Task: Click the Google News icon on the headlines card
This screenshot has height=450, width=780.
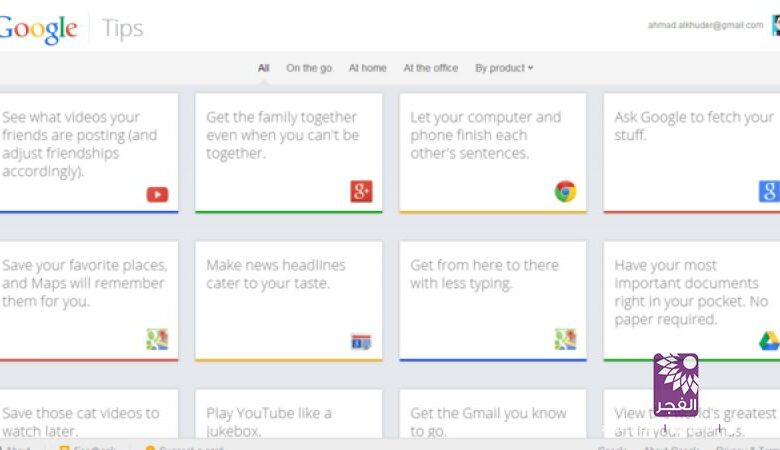Action: click(x=361, y=342)
